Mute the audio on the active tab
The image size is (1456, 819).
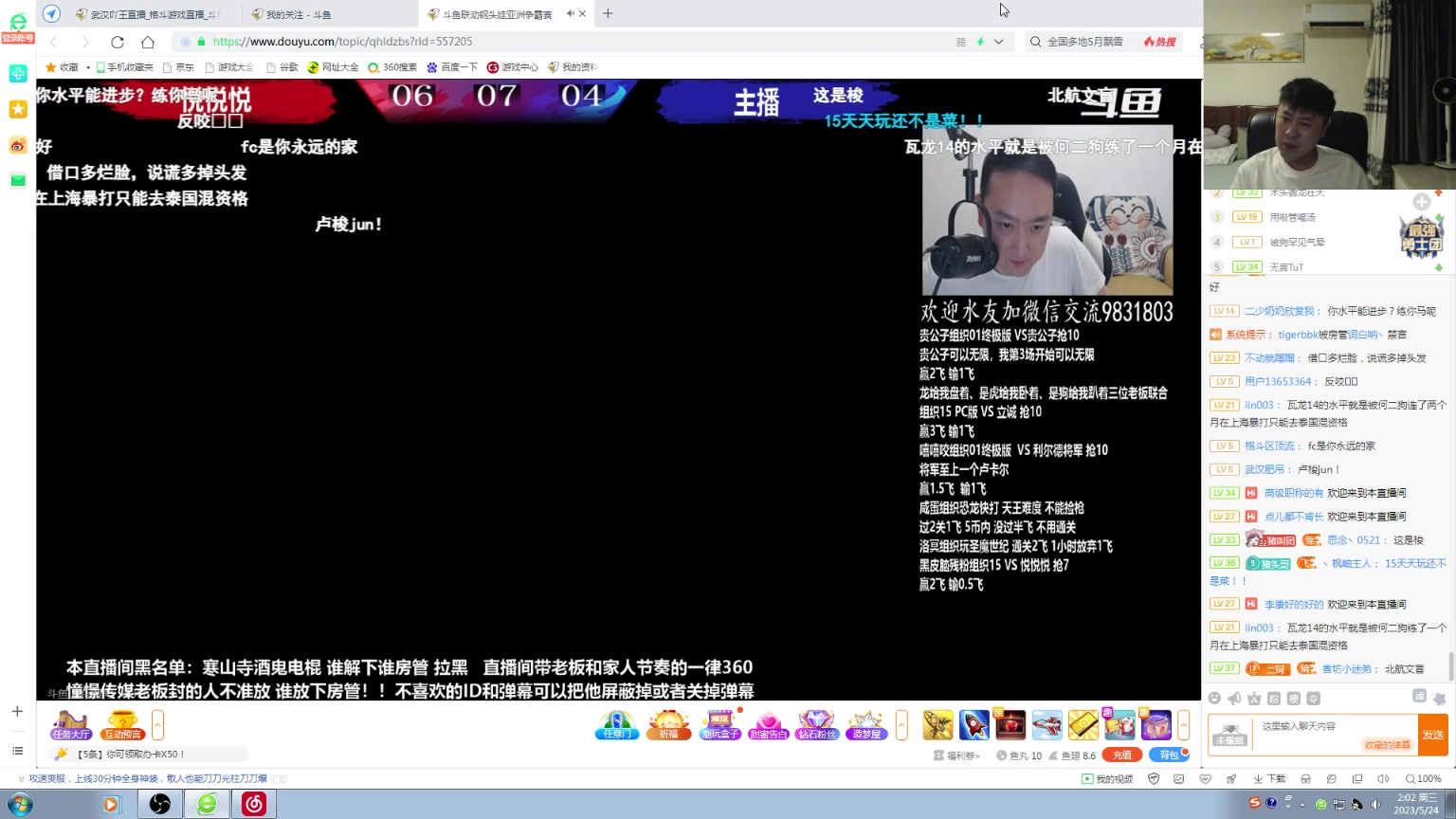[571, 13]
